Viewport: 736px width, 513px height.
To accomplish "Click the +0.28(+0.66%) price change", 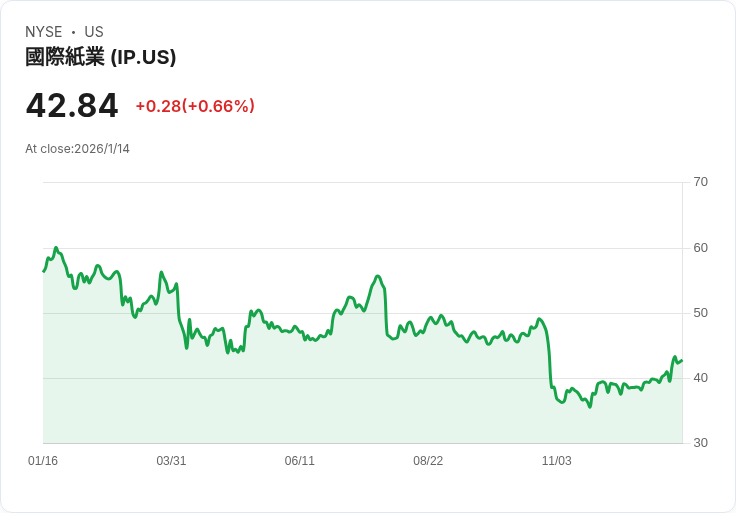I will pyautogui.click(x=195, y=106).
